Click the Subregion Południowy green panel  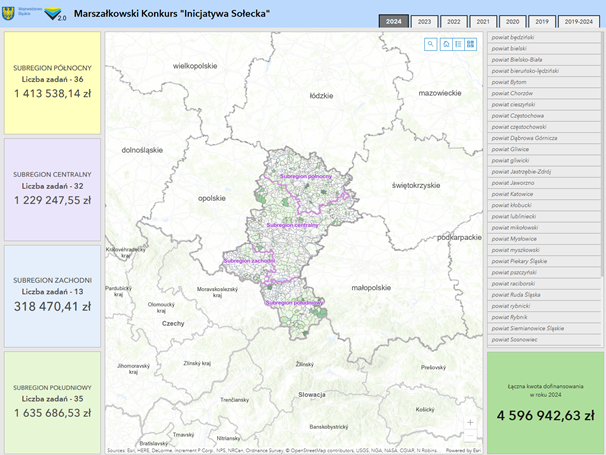52,399
